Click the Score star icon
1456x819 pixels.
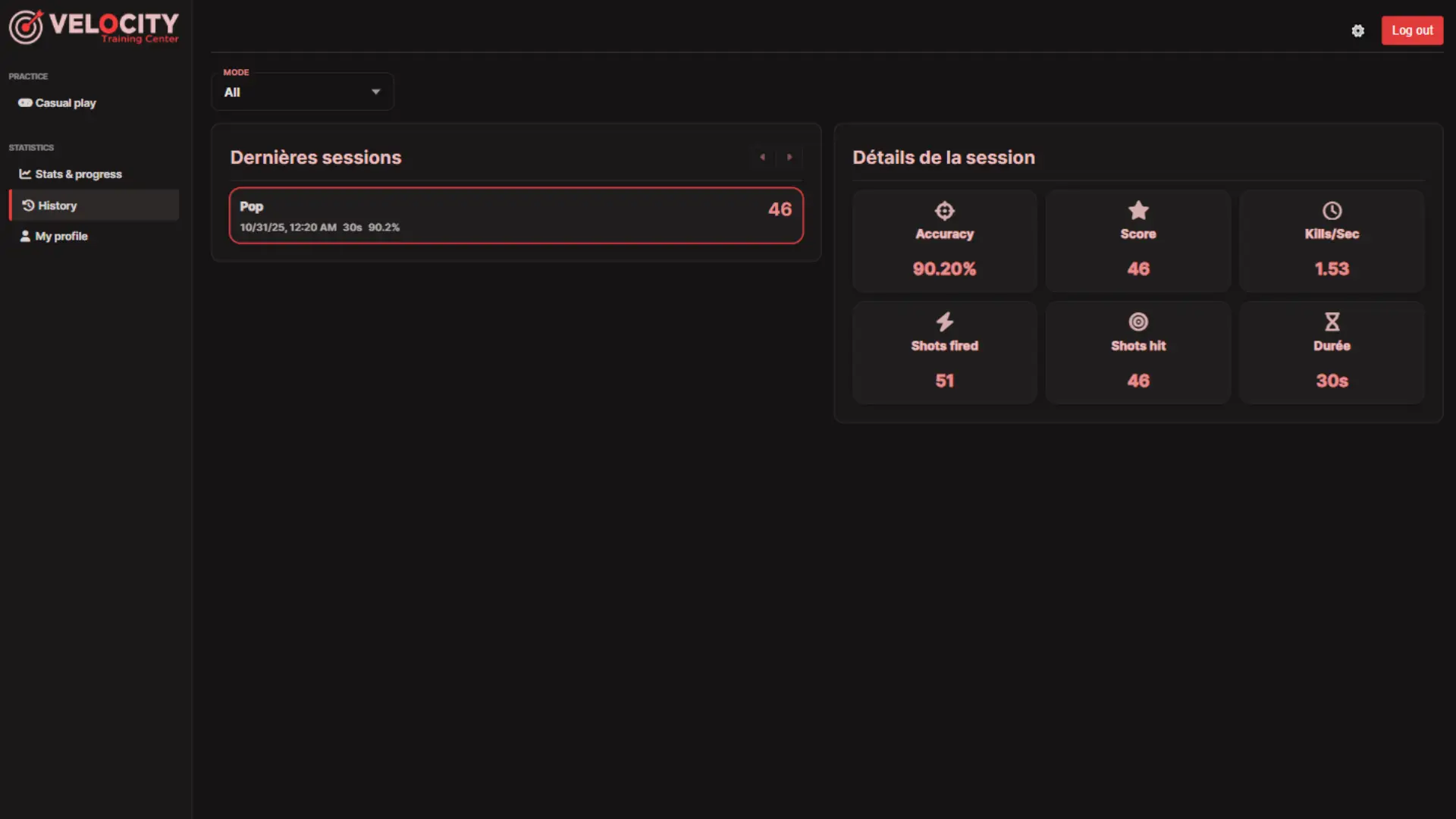point(1138,210)
